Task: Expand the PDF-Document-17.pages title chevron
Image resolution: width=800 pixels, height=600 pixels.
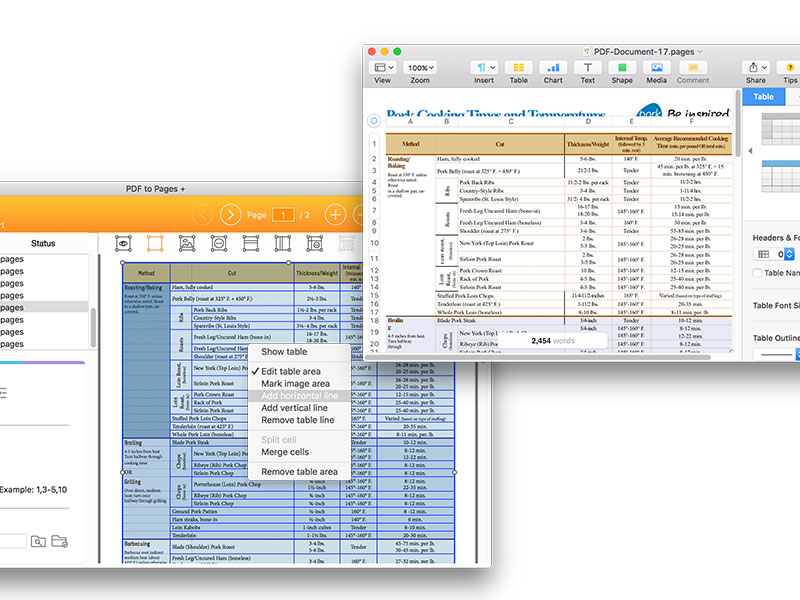Action: [x=700, y=52]
